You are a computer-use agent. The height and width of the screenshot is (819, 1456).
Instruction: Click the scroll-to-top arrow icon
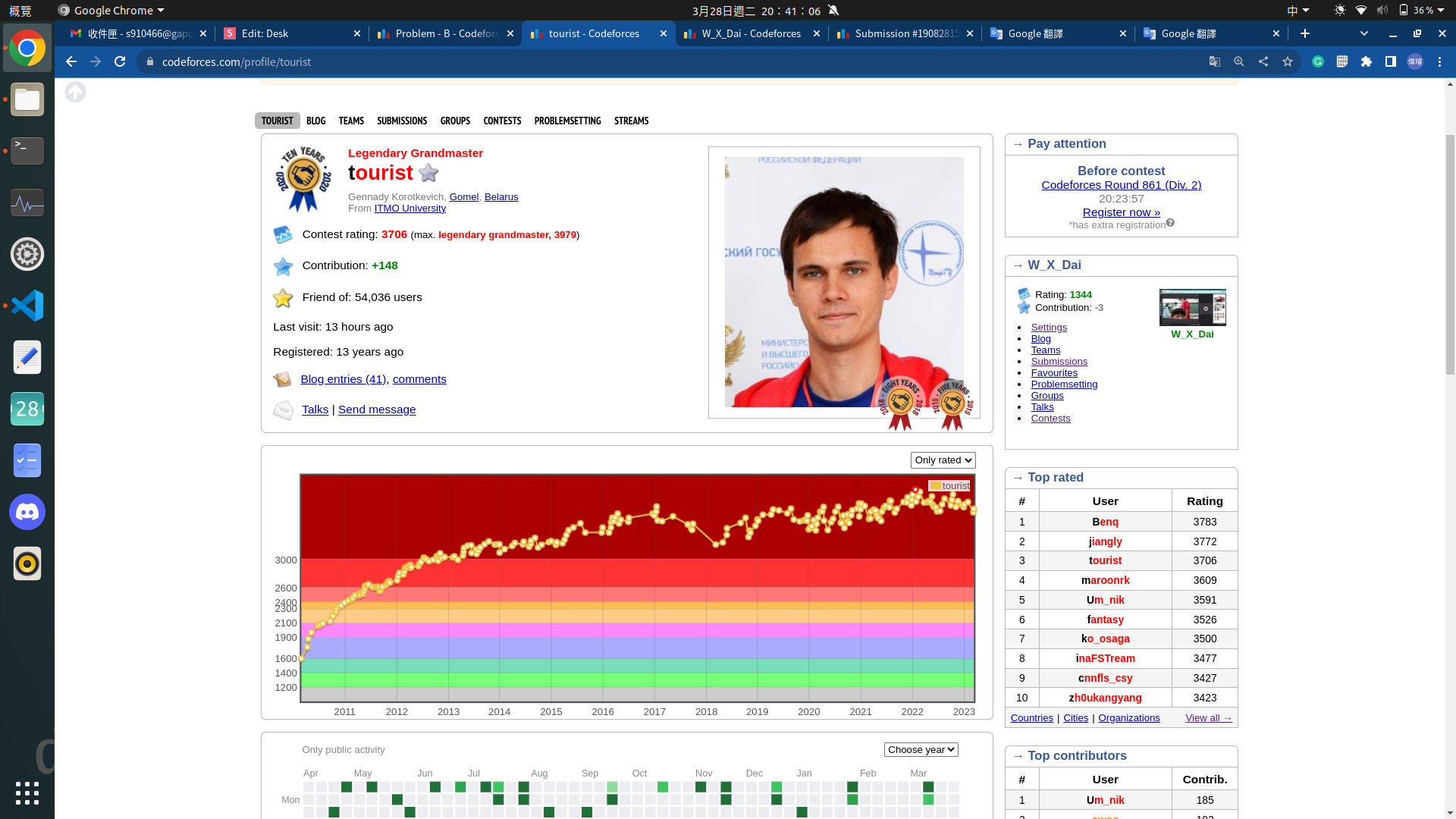tap(75, 93)
